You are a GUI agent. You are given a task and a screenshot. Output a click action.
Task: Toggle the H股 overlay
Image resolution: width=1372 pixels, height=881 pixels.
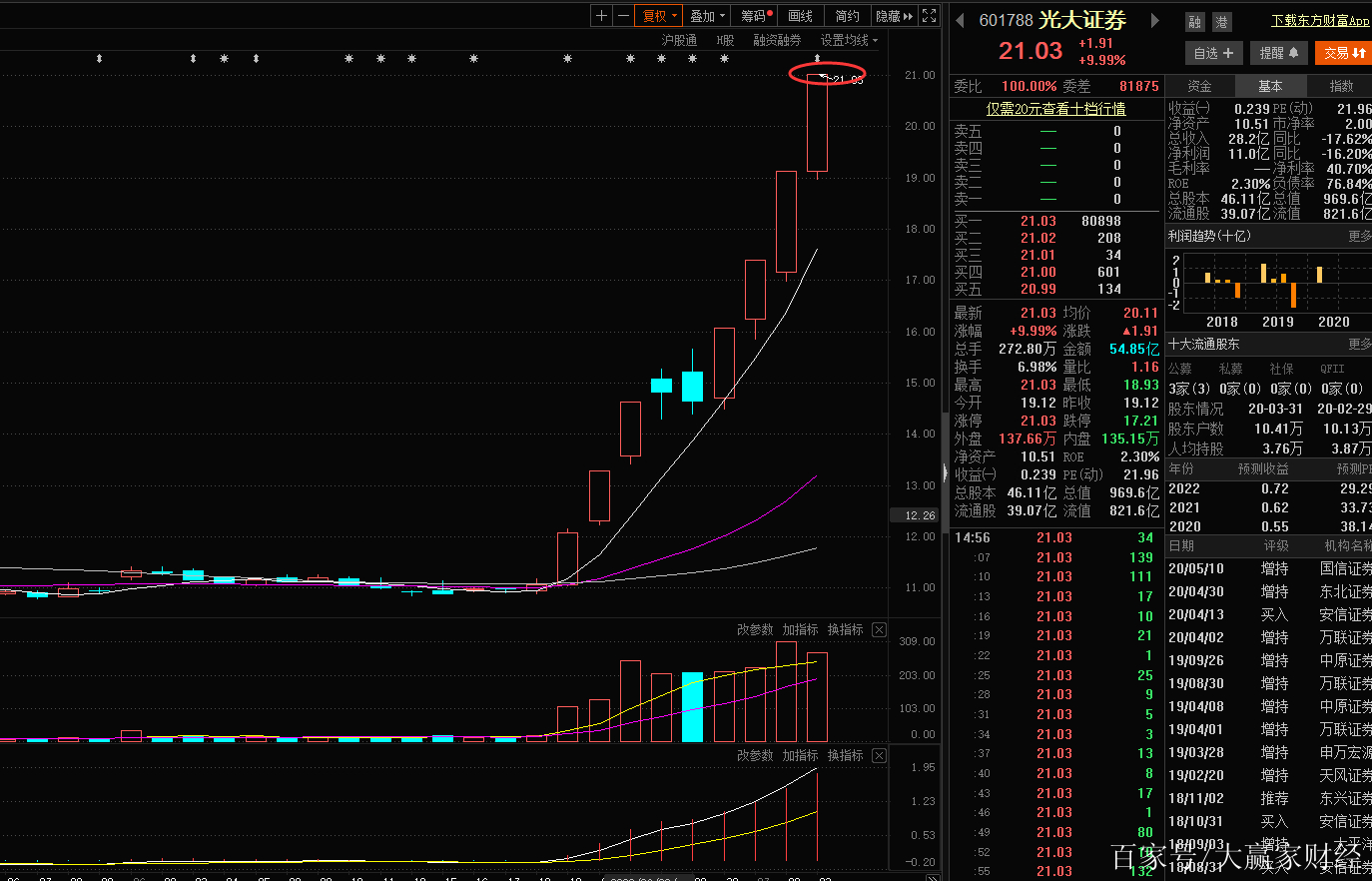click(725, 41)
